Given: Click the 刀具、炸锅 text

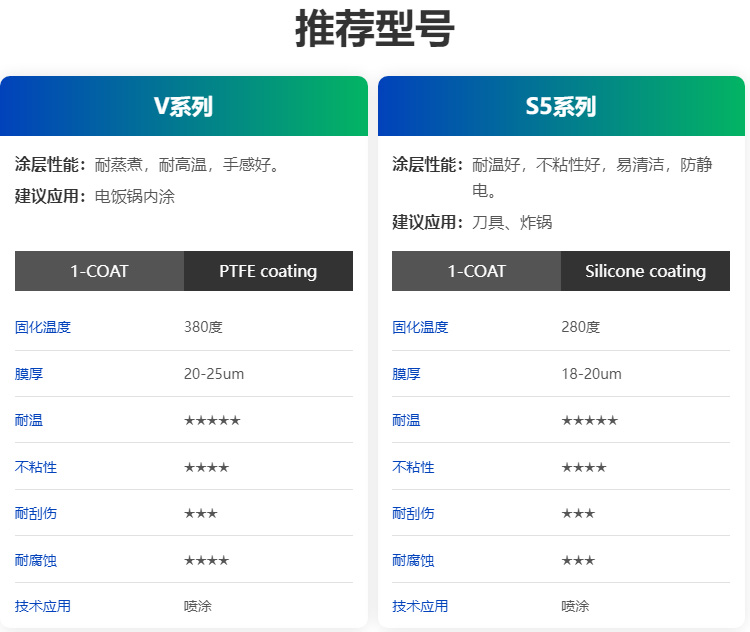Looking at the screenshot, I should [512, 222].
